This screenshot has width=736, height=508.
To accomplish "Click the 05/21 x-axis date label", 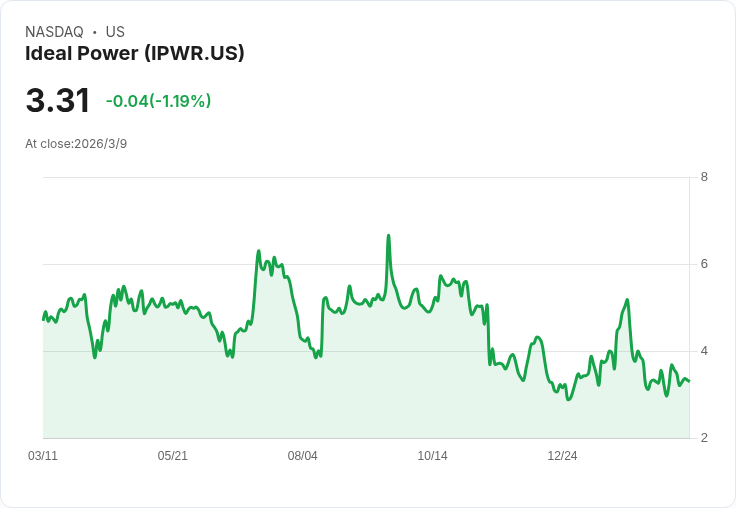I will click(172, 455).
